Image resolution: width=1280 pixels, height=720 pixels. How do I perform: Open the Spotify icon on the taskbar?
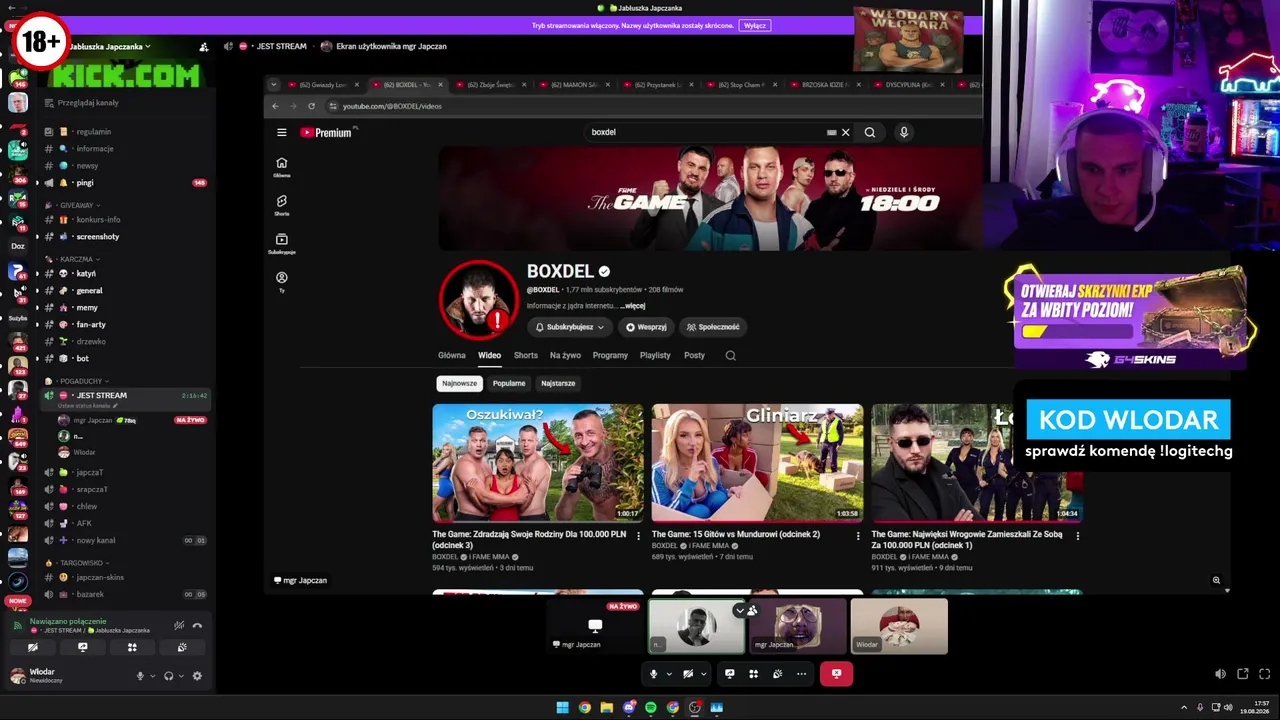[x=651, y=708]
